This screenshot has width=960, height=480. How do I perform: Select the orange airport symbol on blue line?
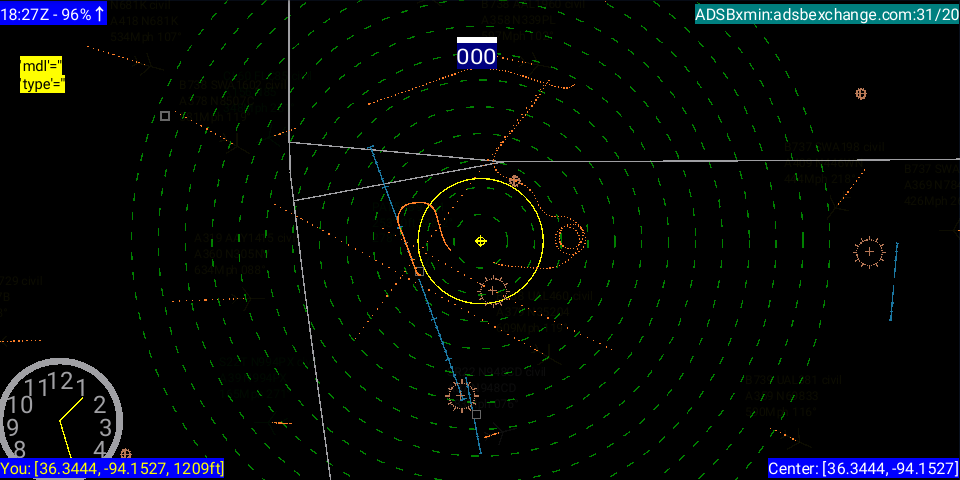(x=461, y=395)
